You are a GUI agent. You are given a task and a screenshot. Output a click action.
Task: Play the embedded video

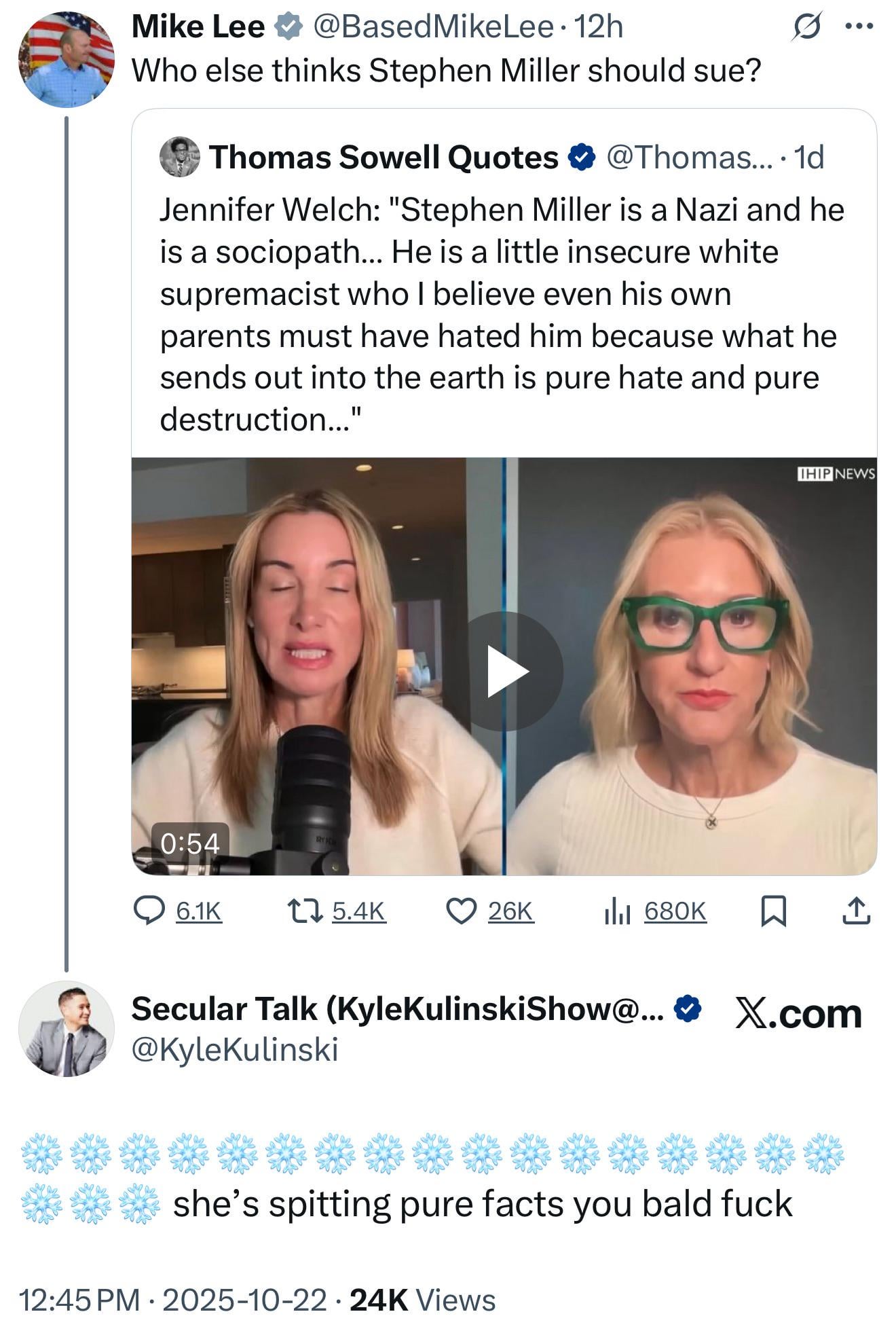point(505,672)
